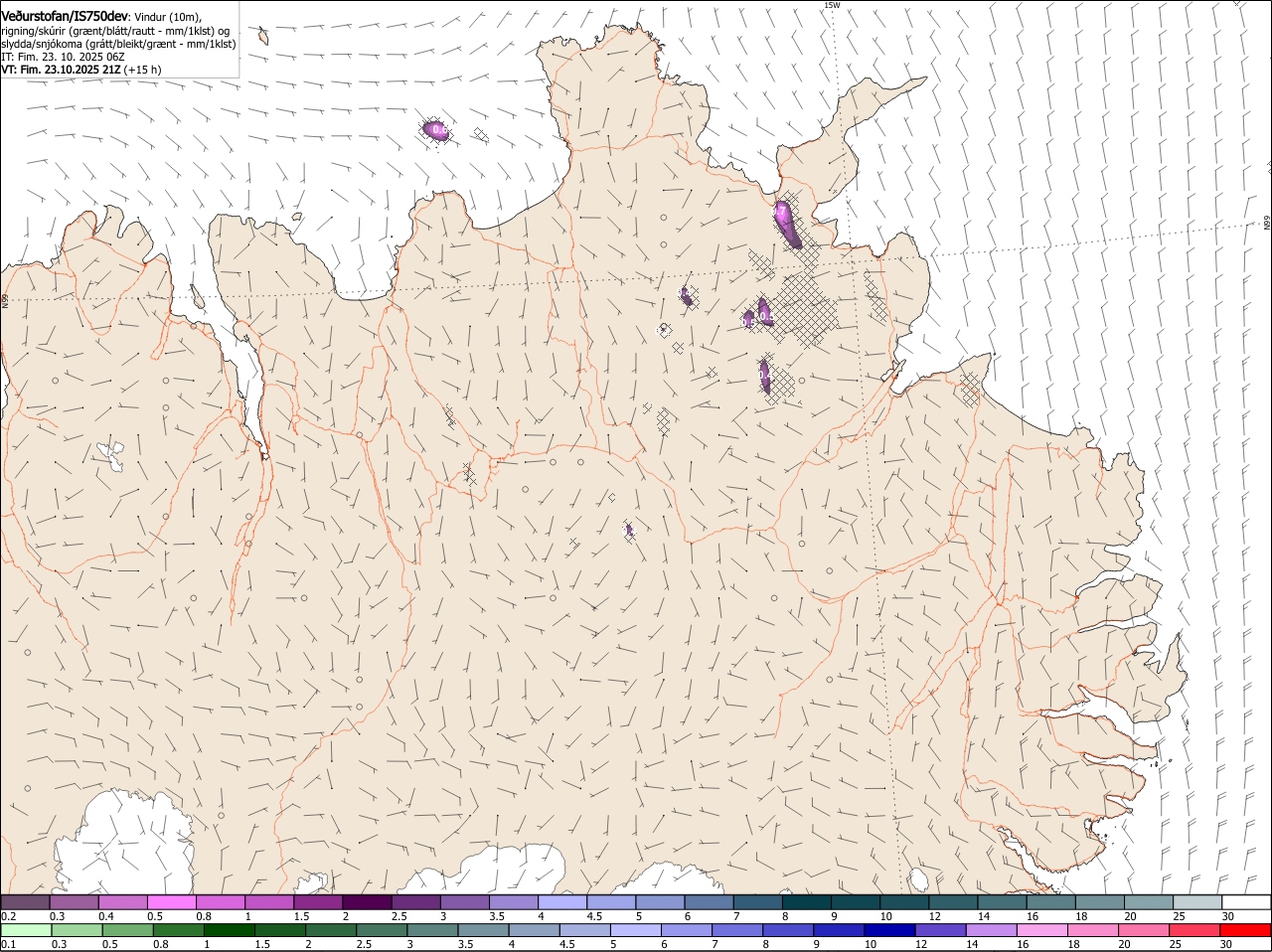The image size is (1272, 952).
Task: Click the 'N99' label on the right edge
Action: pyautogui.click(x=1267, y=223)
